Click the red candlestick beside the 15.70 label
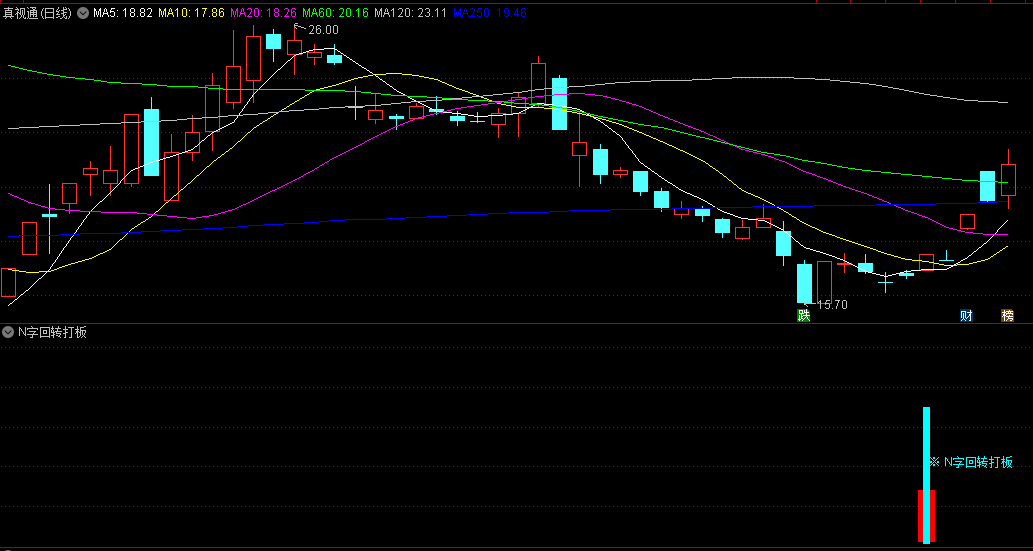The height and width of the screenshot is (551, 1033). click(825, 282)
